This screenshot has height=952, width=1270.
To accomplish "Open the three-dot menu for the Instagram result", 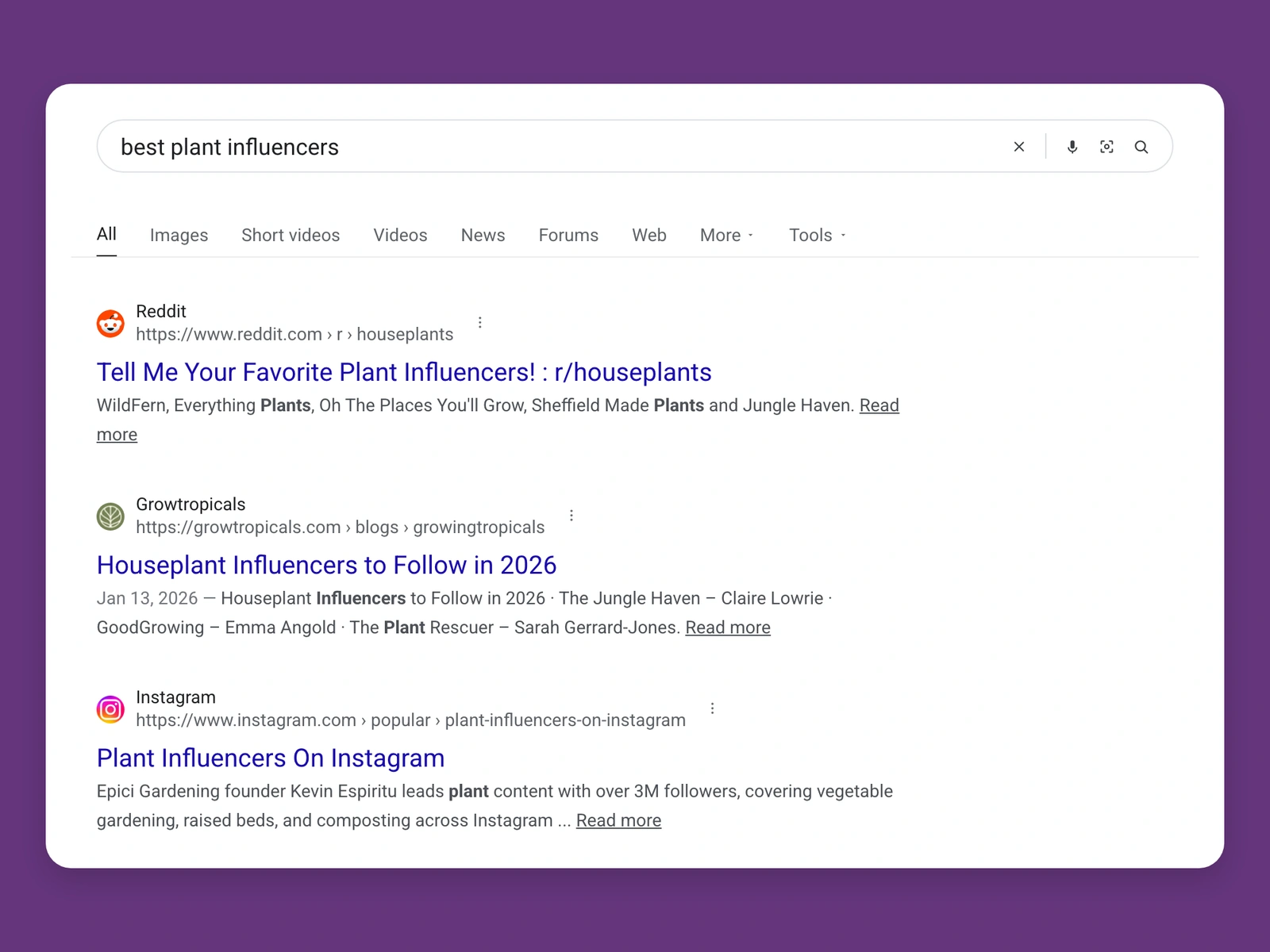I will click(x=713, y=708).
